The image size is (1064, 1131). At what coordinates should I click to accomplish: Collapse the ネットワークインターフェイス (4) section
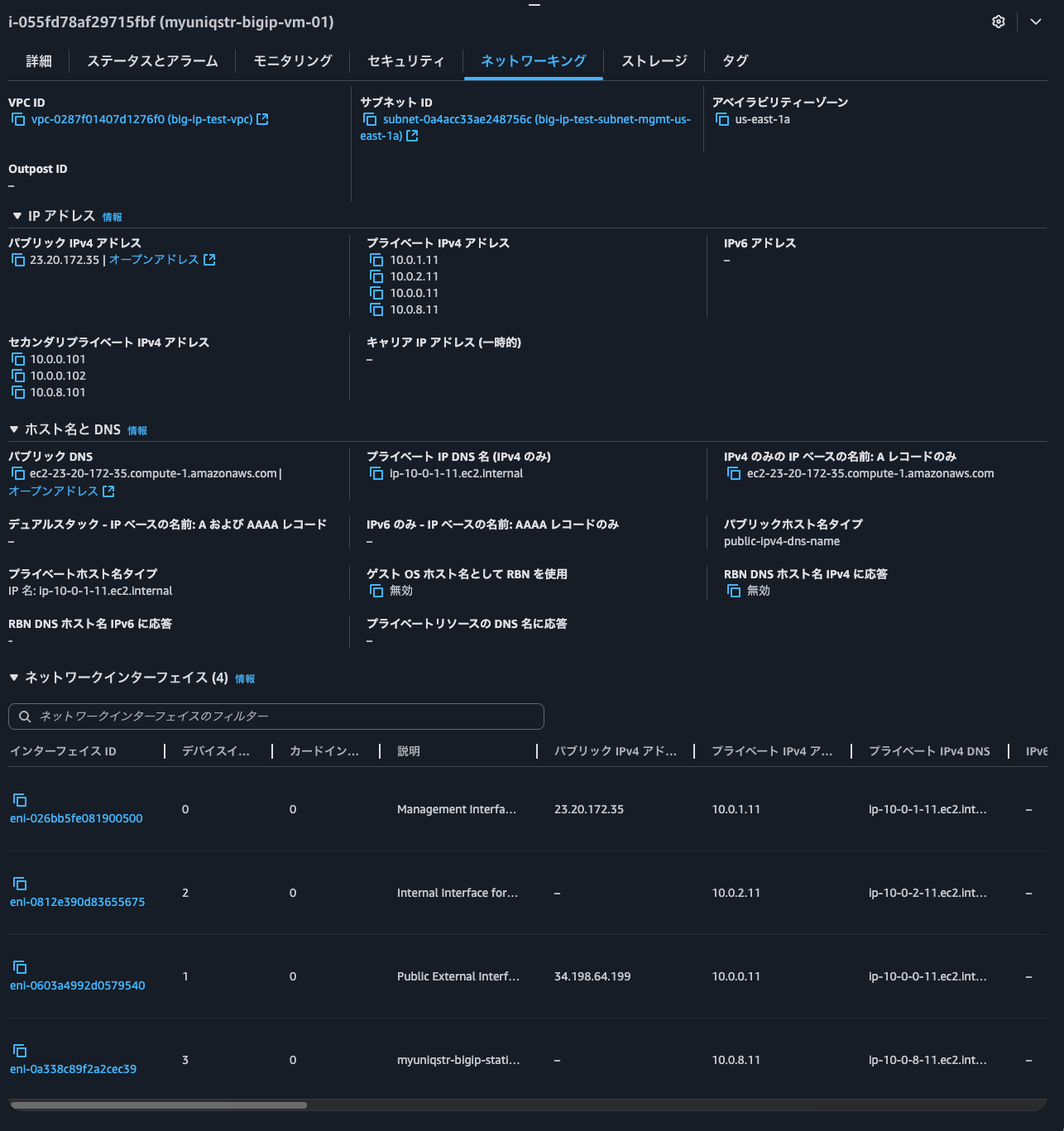point(14,678)
